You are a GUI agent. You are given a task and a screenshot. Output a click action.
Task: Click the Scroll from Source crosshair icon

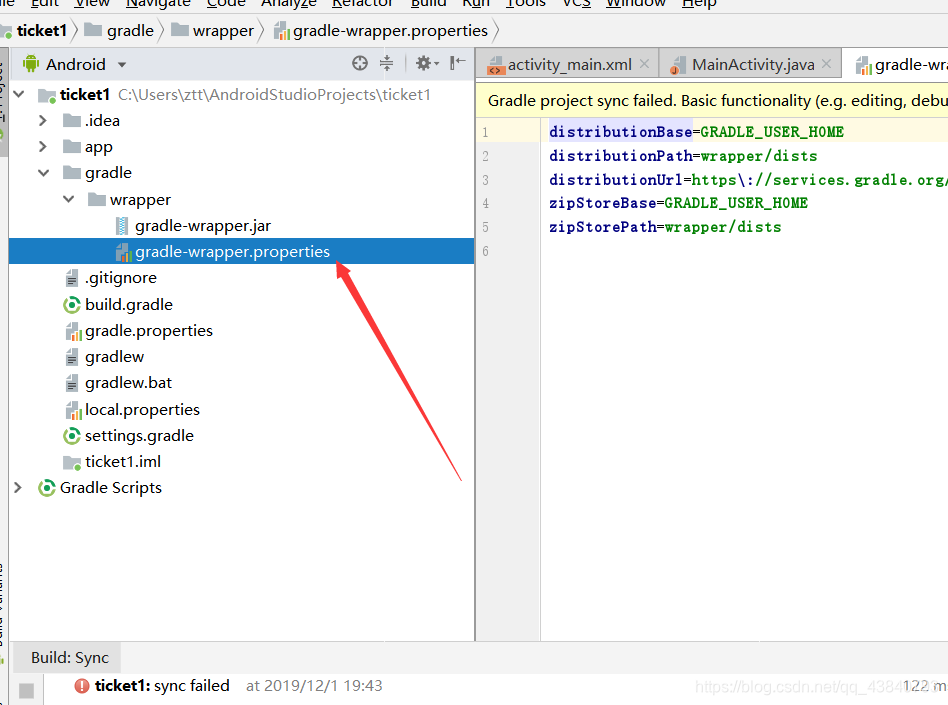point(359,63)
